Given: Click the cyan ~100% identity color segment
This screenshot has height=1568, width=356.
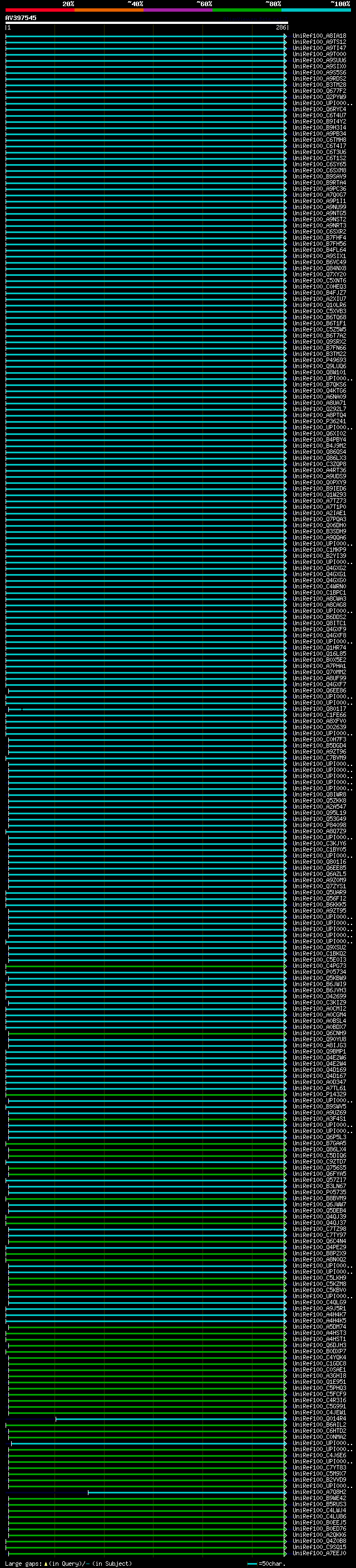Looking at the screenshot, I should pos(316,10).
